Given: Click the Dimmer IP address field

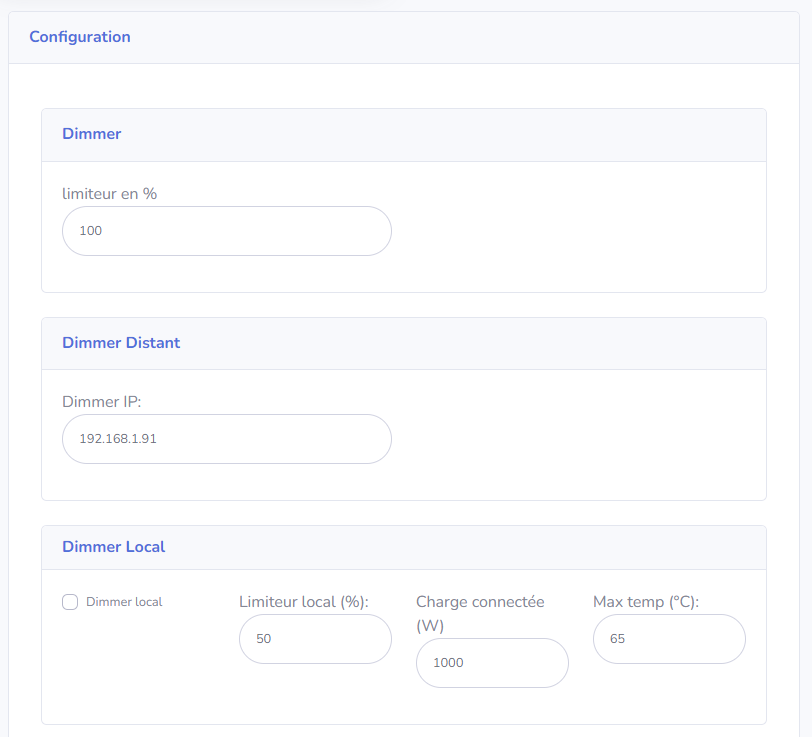Looking at the screenshot, I should coord(226,439).
